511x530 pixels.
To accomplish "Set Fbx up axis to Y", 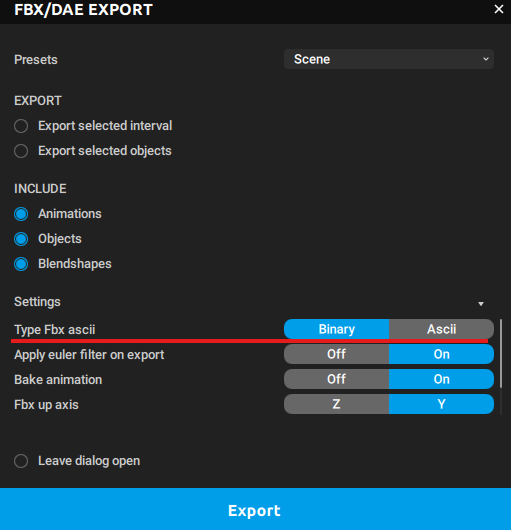I will coord(441,404).
